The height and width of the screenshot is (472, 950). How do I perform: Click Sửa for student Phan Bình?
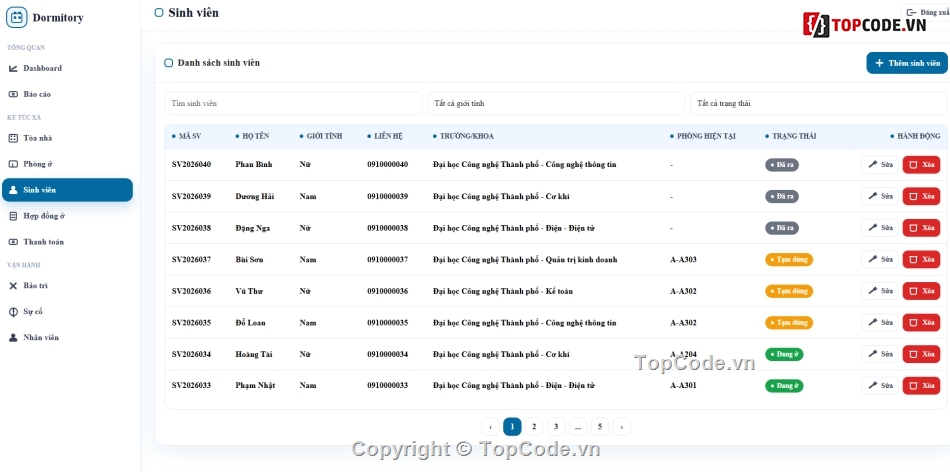[880, 165]
